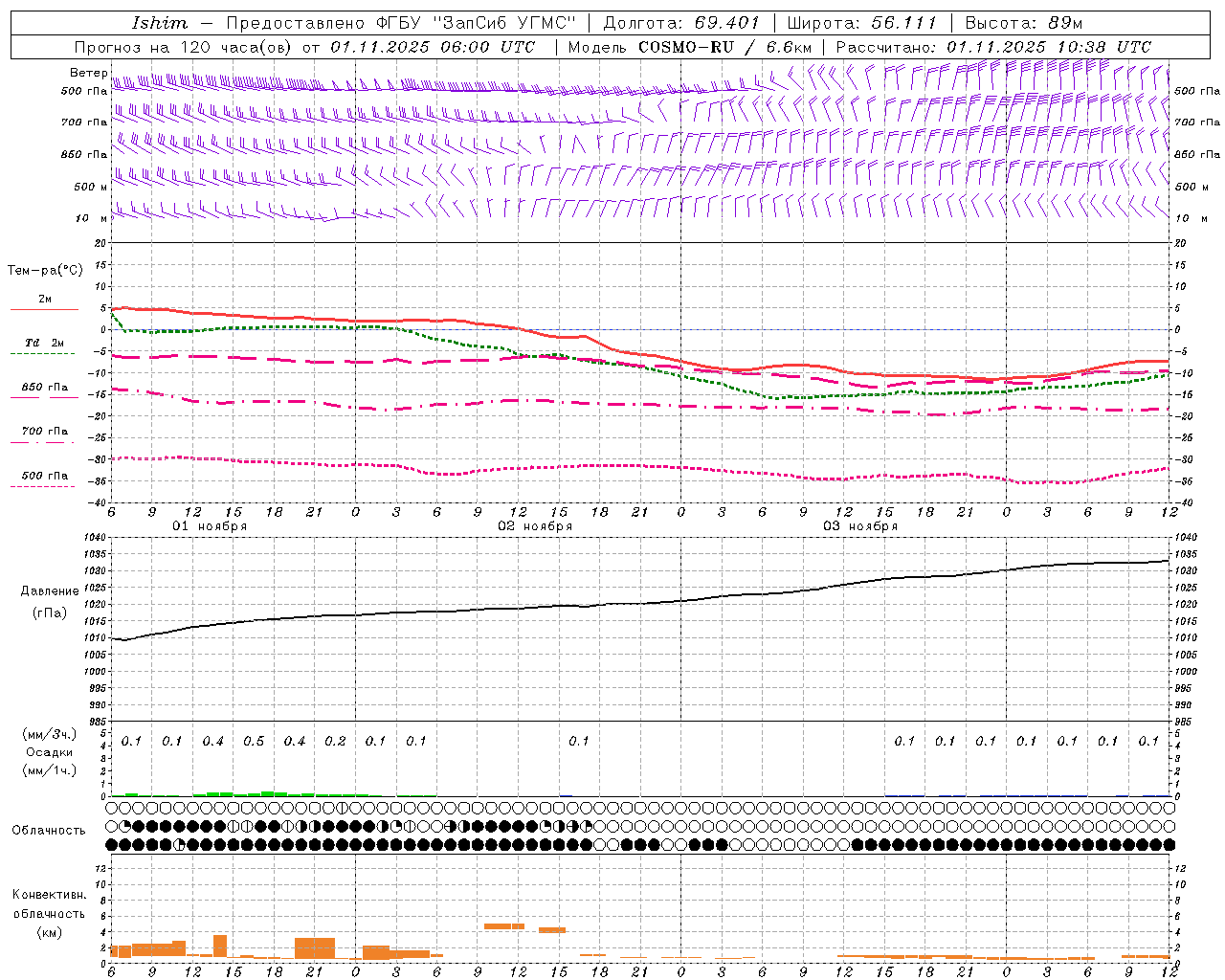Image resolution: width=1225 pixels, height=980 pixels.
Task: Click the "Ветер" wind panel label
Action: (88, 73)
